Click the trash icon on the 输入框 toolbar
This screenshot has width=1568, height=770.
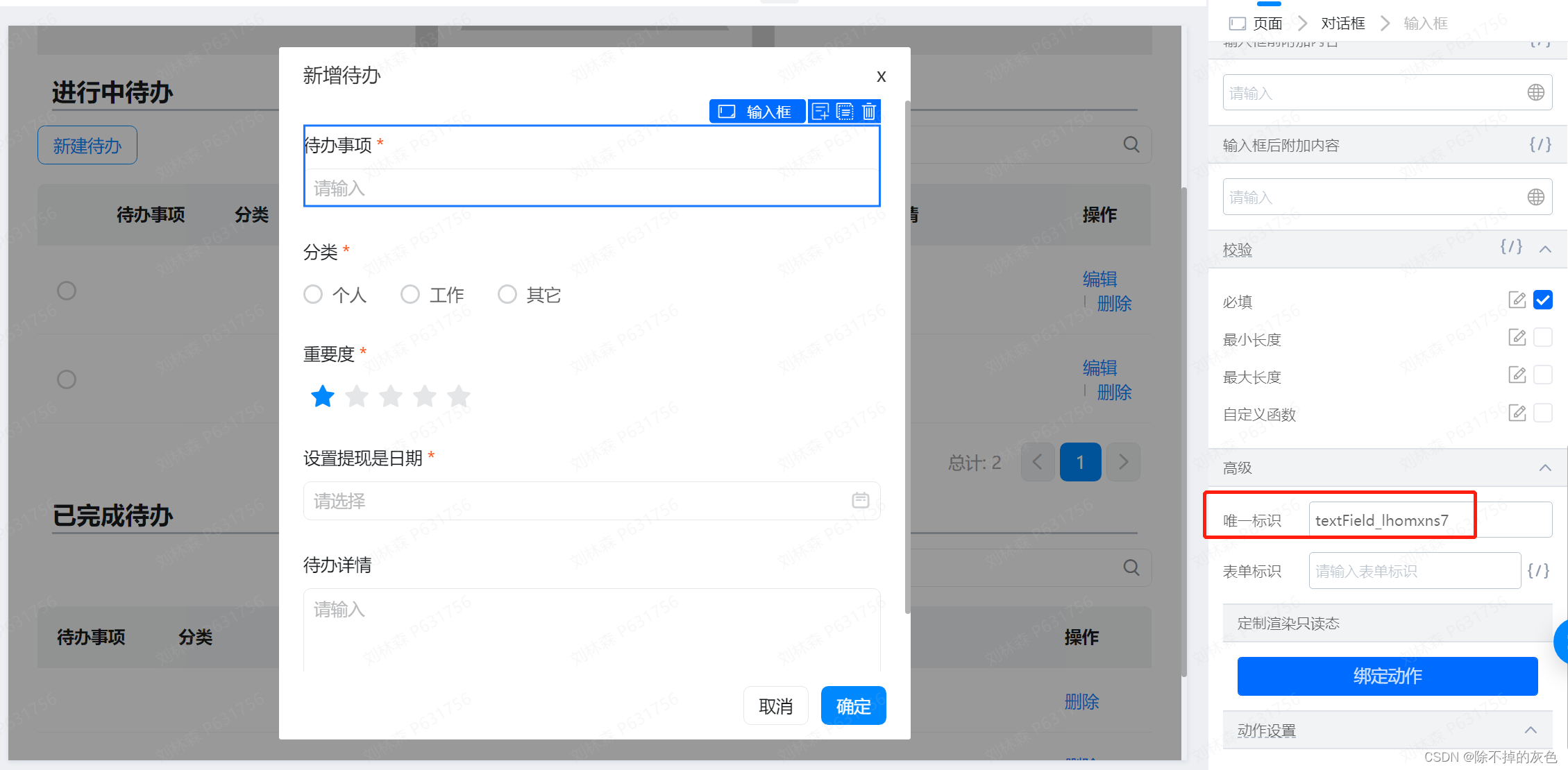tap(869, 112)
